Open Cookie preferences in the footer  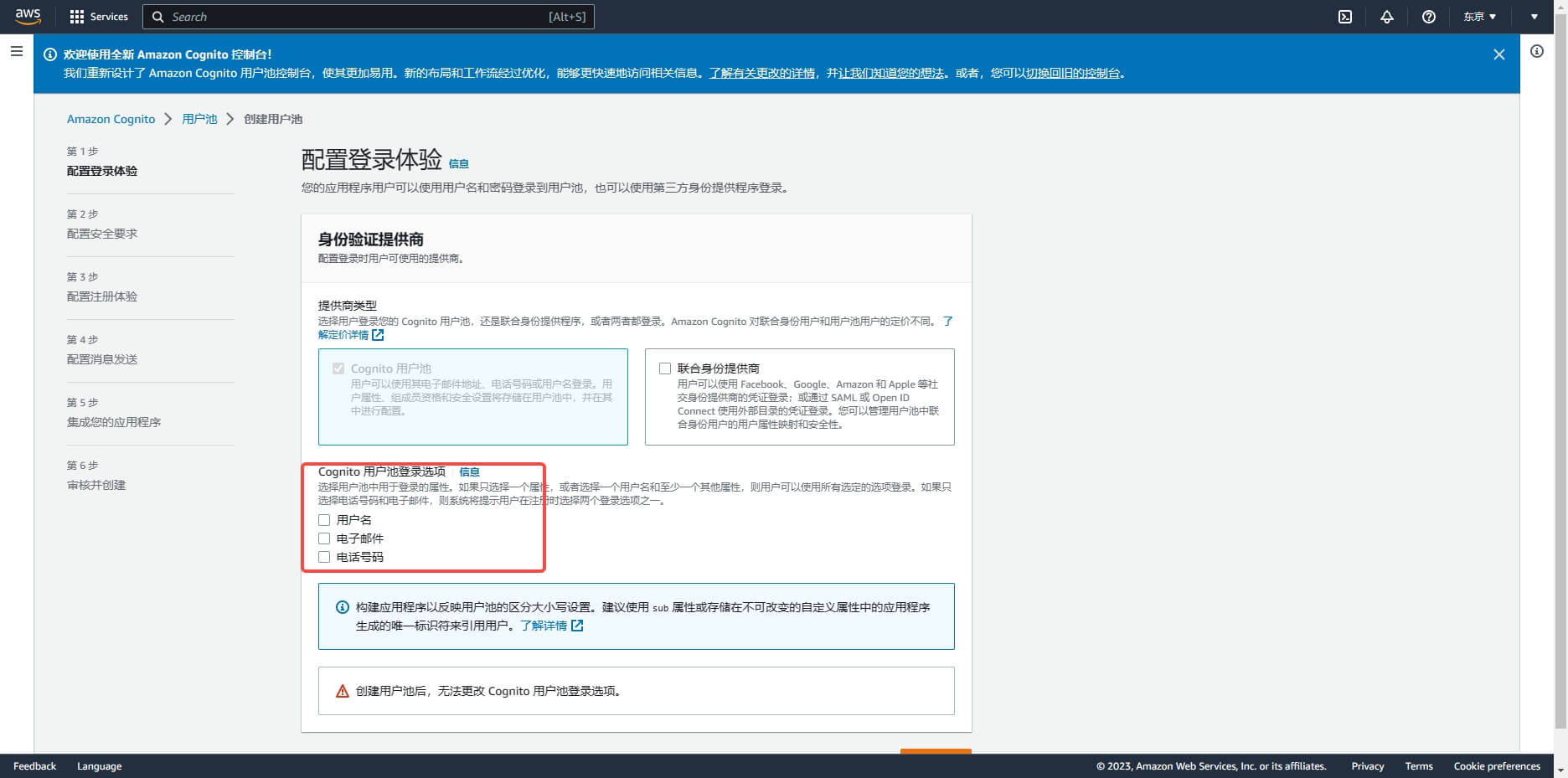pyautogui.click(x=1497, y=766)
